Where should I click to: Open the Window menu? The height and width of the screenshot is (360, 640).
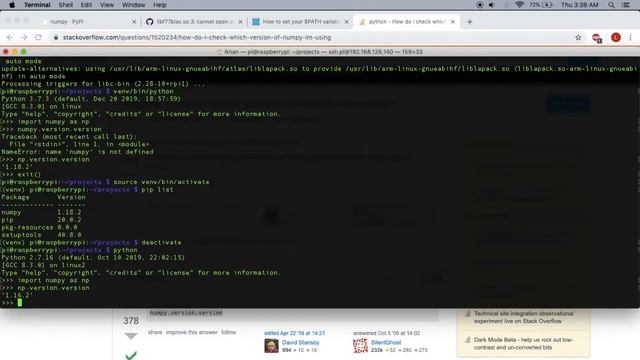pyautogui.click(x=133, y=5)
